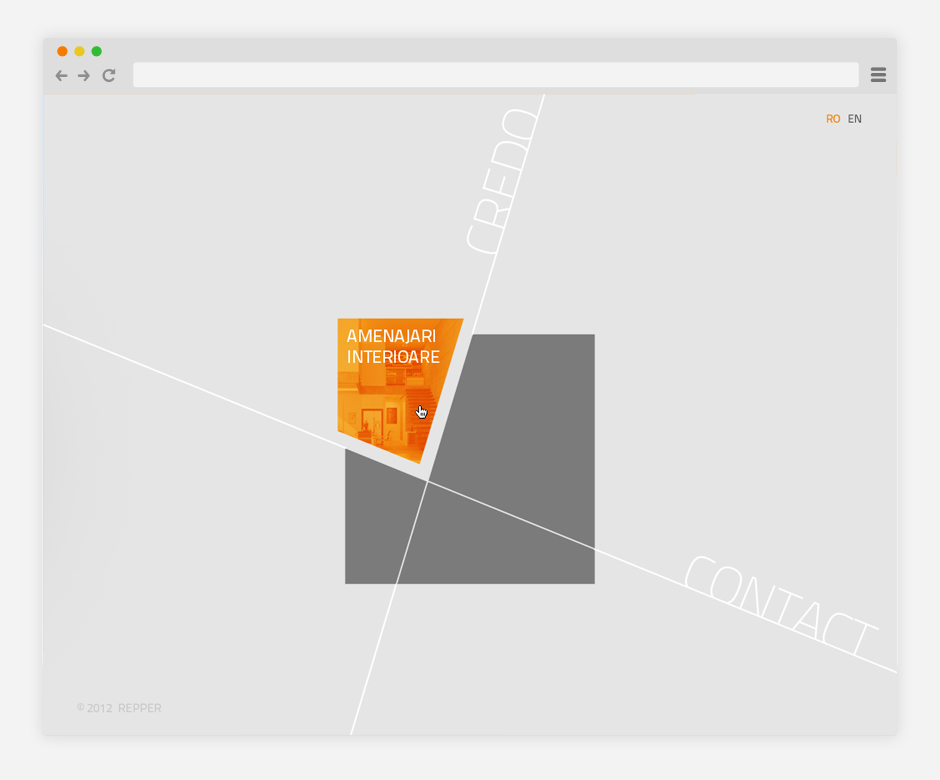Focus the browser address bar
Viewport: 940px width, 780px height.
click(x=495, y=75)
